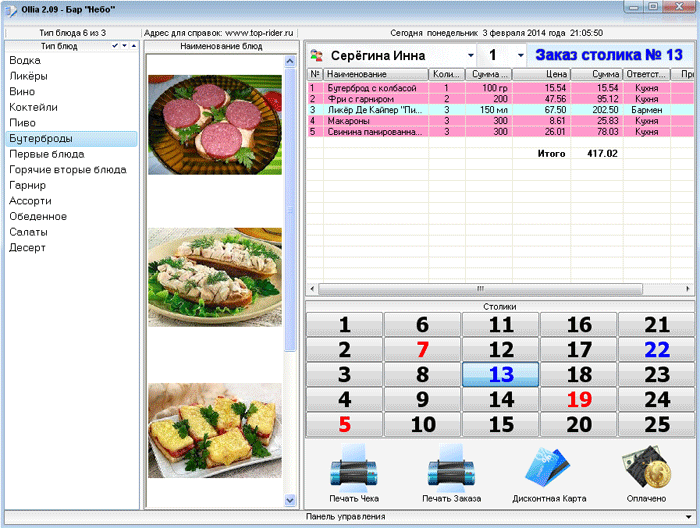The image size is (700, 528).
Task: Mark order paid with Оплачено icon
Action: [x=646, y=467]
